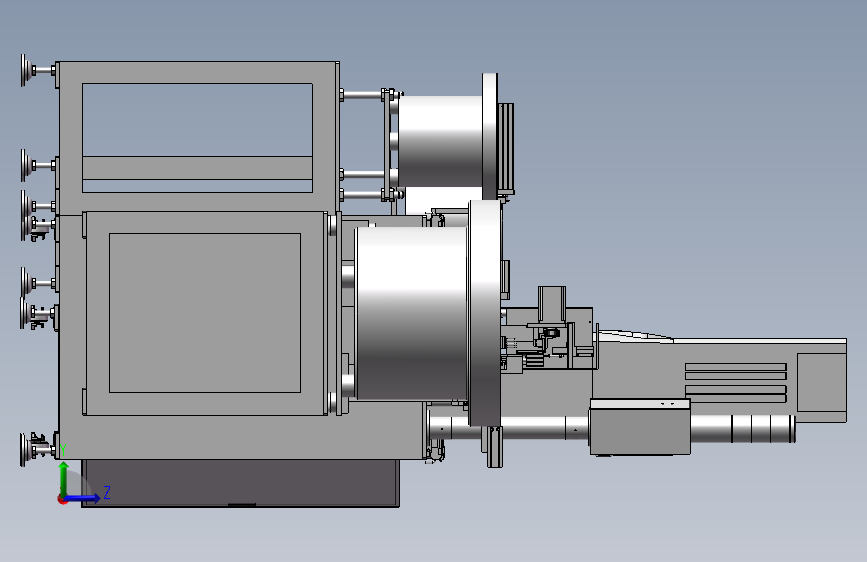
Task: Click the green Y axis arrow of the triad
Action: pos(64,478)
